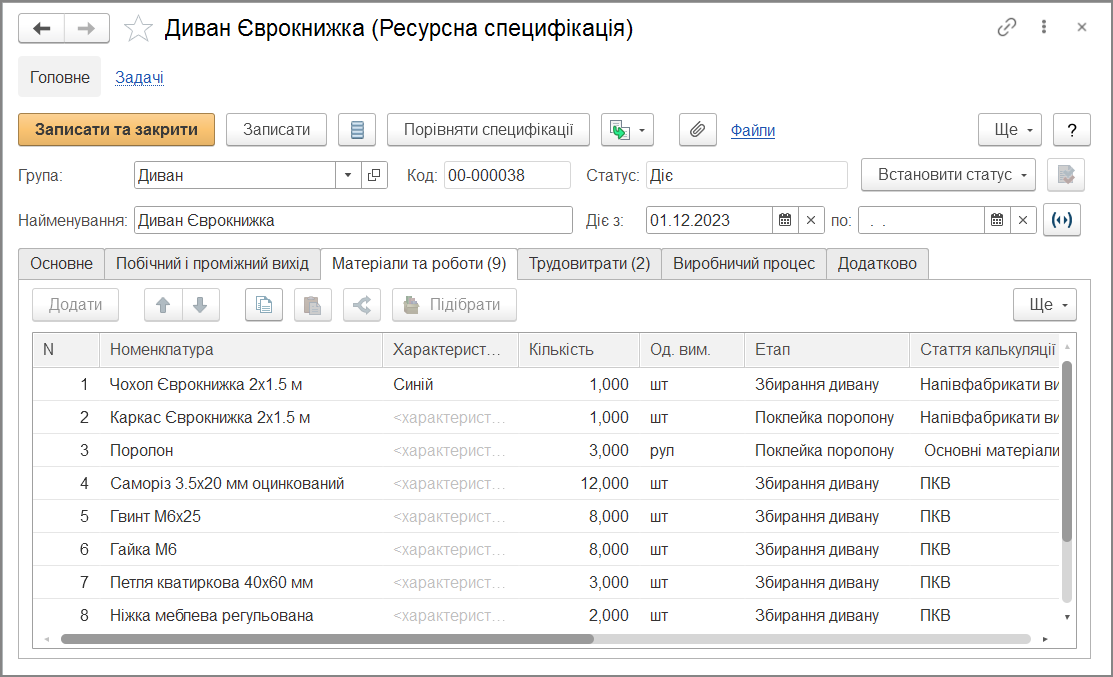Open the create-based-on dropdown with the green icon
The height and width of the screenshot is (677, 1113).
pyautogui.click(x=627, y=130)
